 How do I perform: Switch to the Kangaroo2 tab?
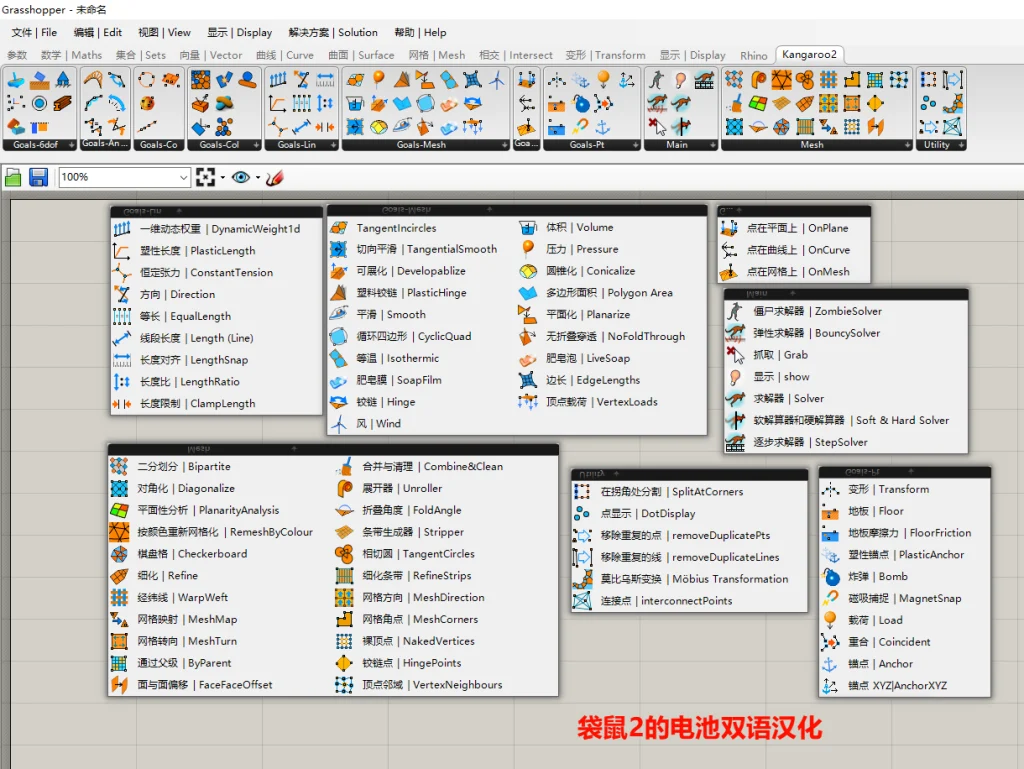point(809,54)
